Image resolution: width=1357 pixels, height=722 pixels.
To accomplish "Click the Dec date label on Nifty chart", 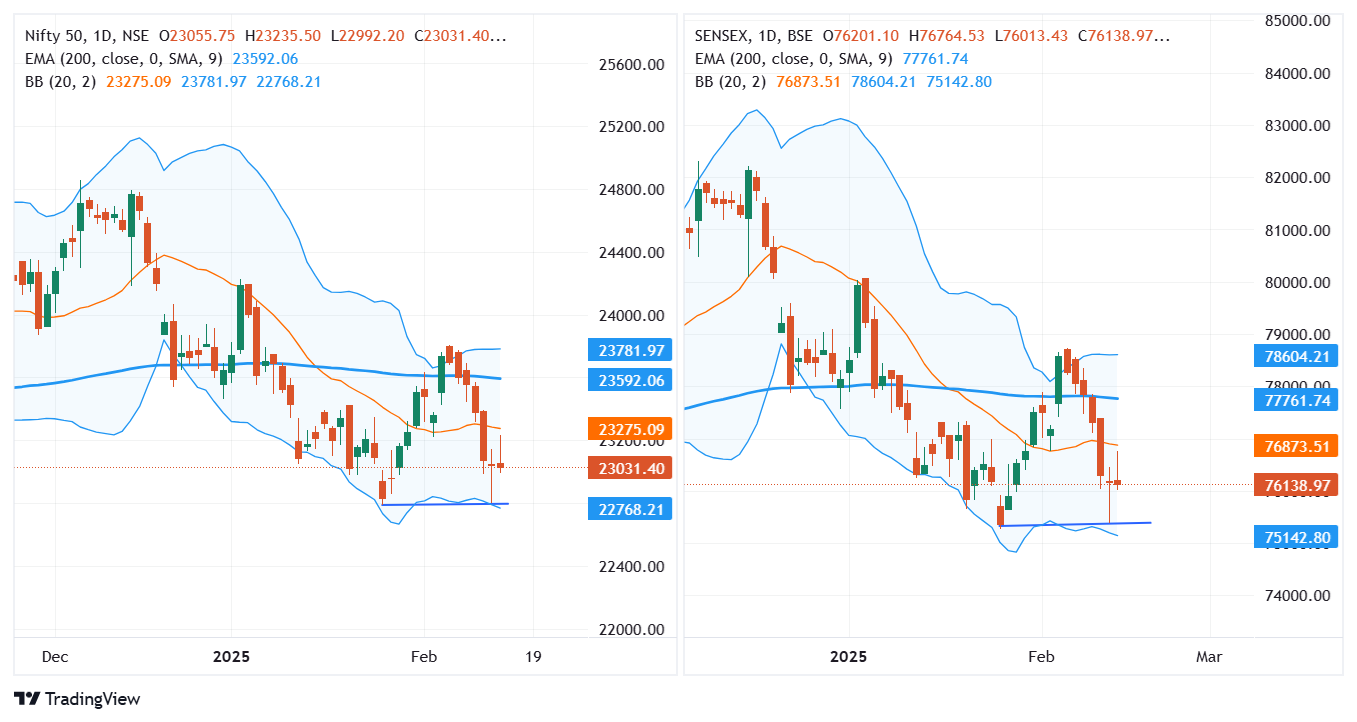I will click(x=55, y=657).
